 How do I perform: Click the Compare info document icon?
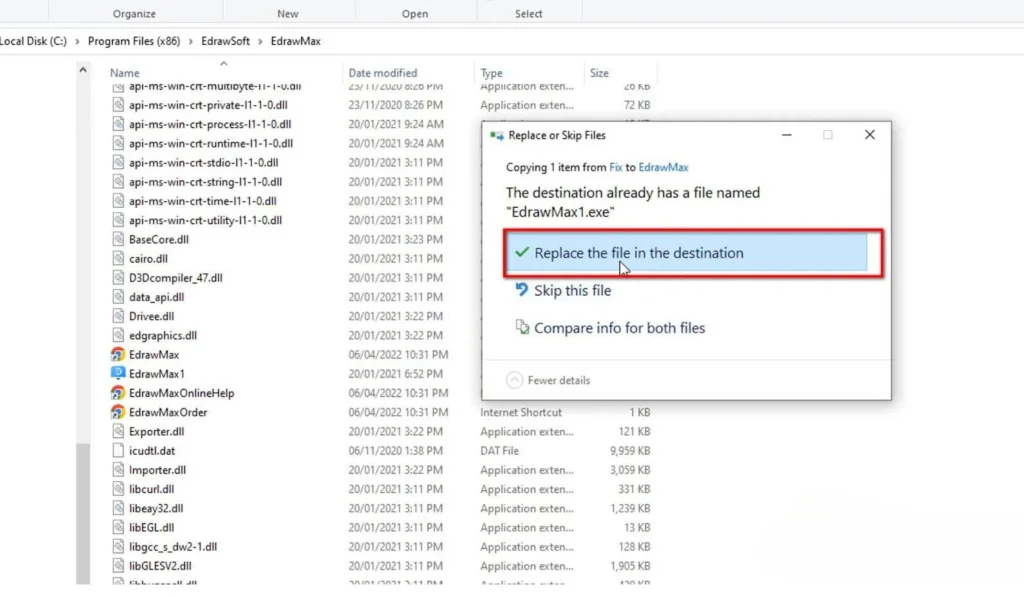coord(521,327)
